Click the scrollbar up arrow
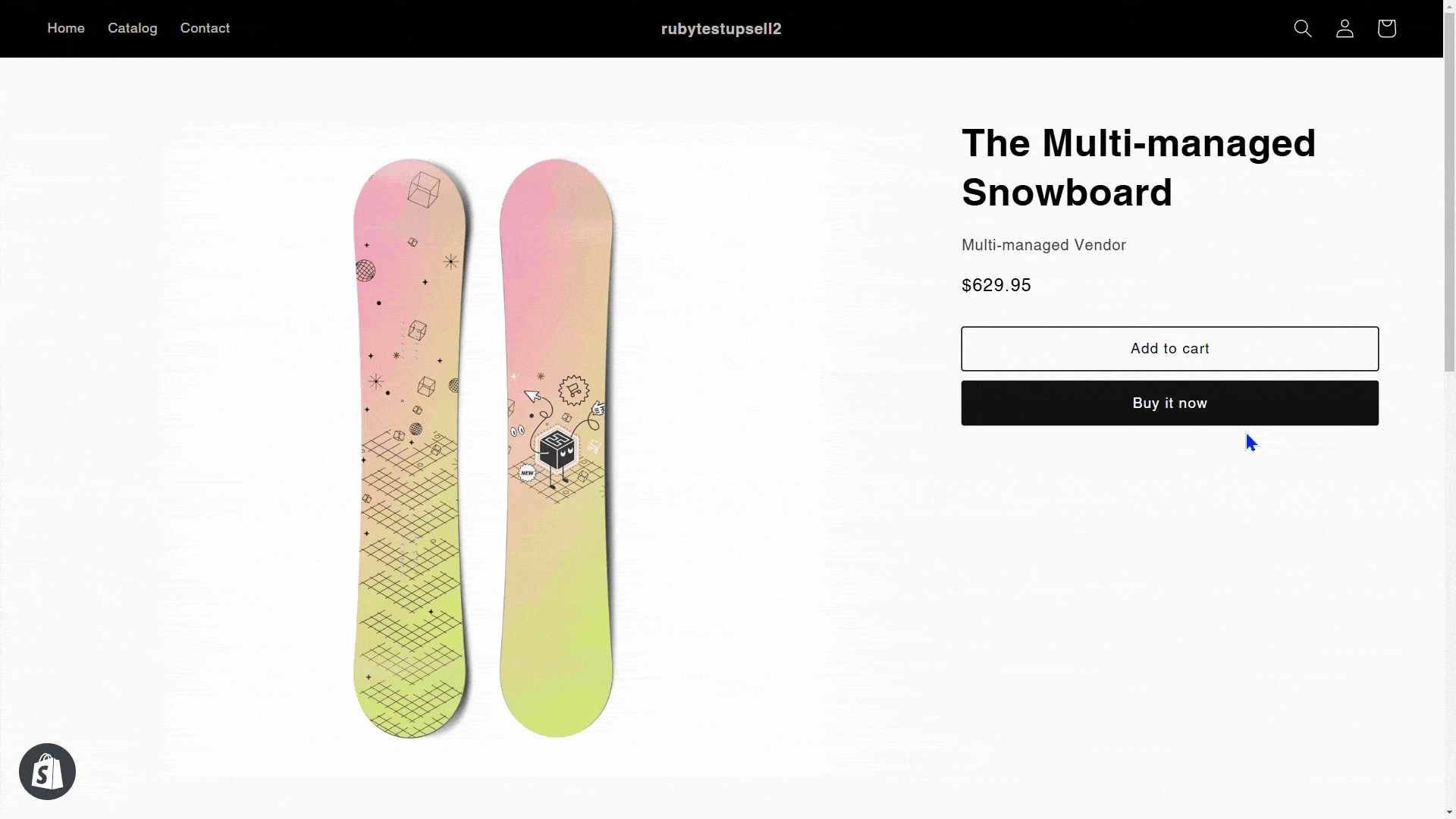The image size is (1456, 819). click(1449, 6)
